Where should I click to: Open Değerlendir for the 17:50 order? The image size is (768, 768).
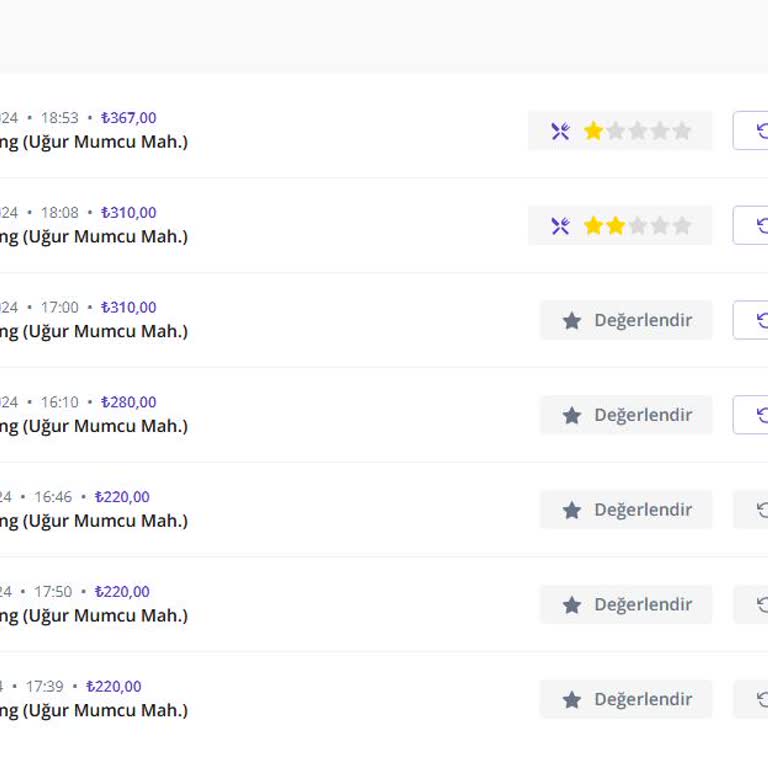[x=626, y=605]
